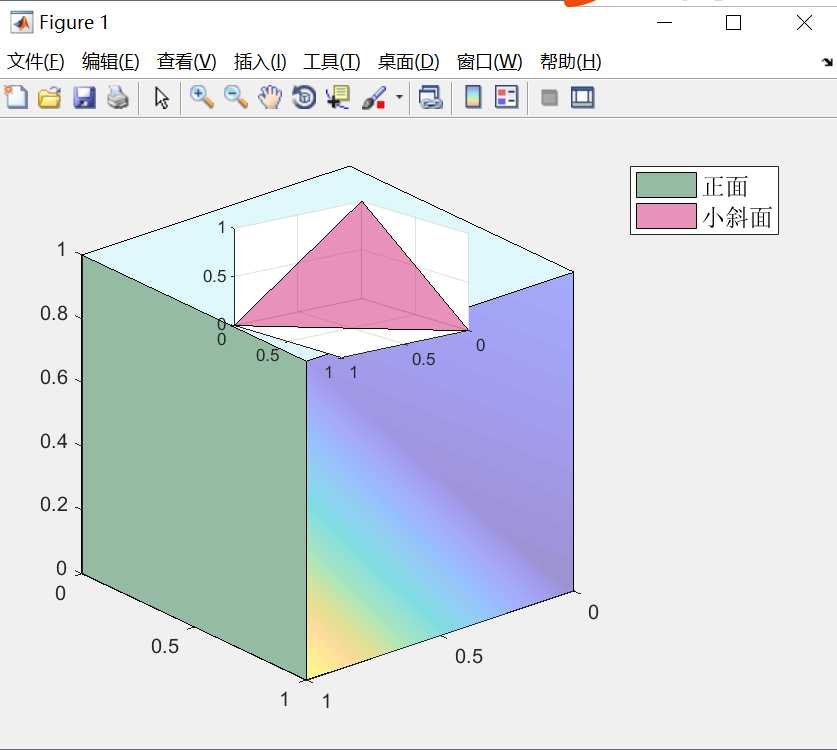Select the Pan hand tool
Image resolution: width=837 pixels, height=750 pixels.
click(x=270, y=98)
